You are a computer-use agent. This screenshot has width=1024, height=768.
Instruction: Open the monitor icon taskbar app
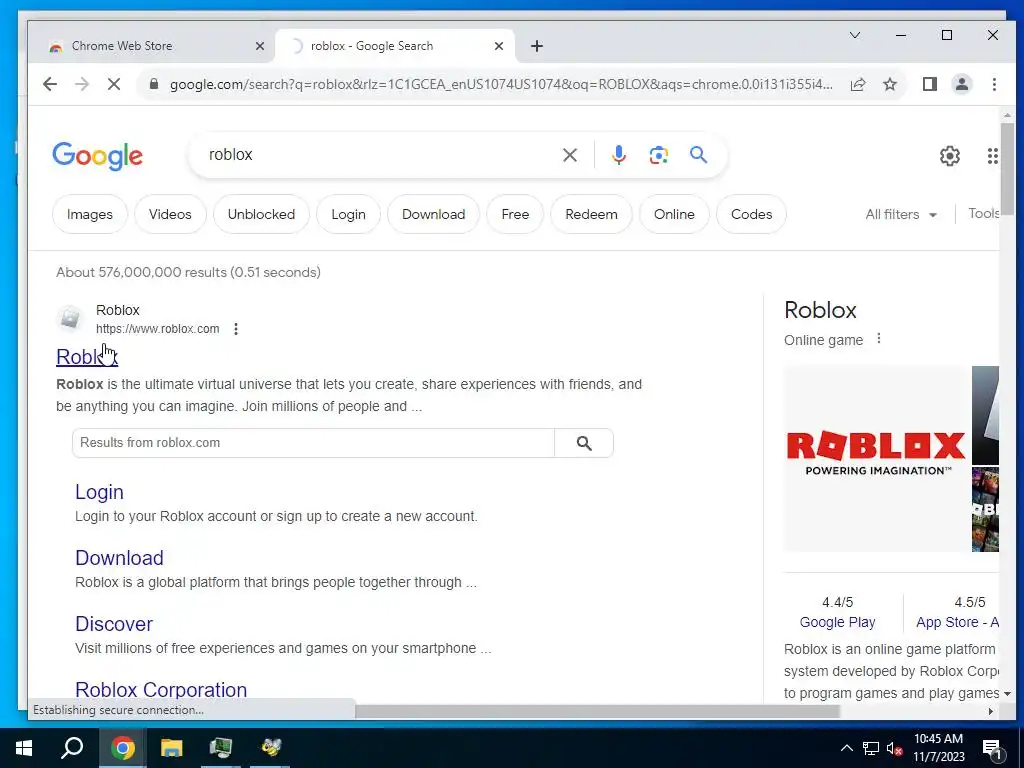coord(221,748)
